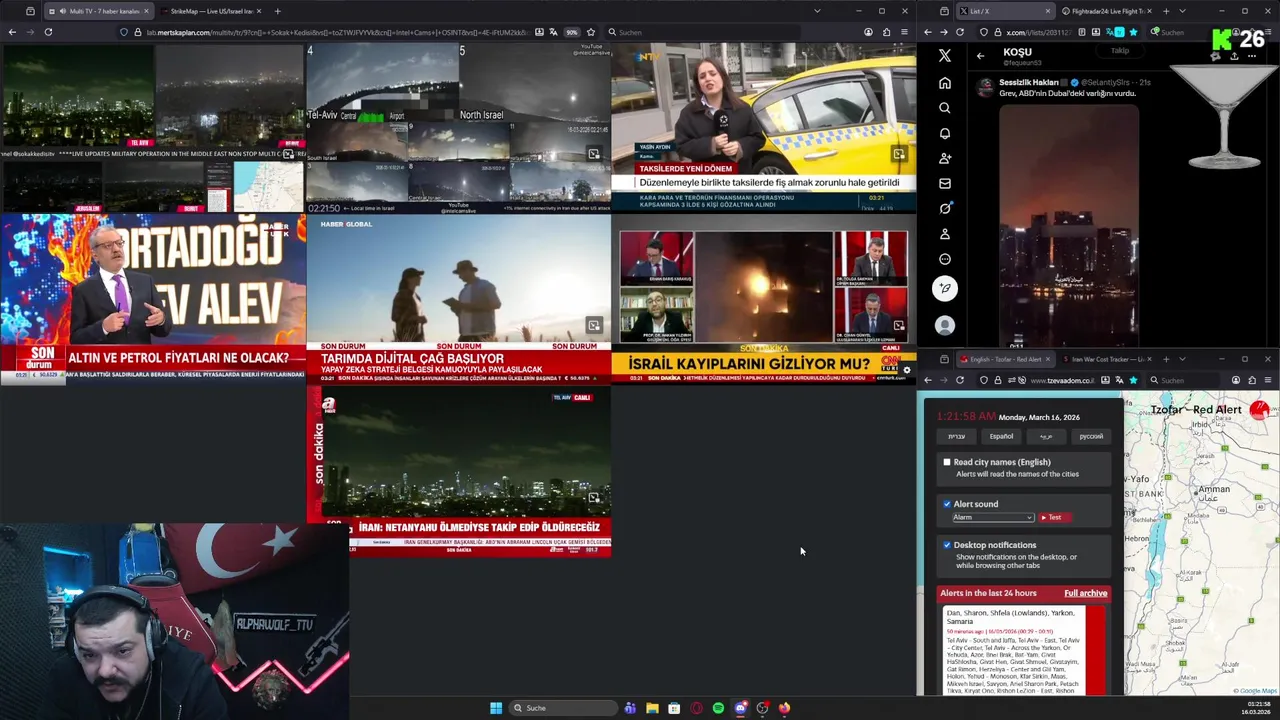
Task: Play the Dubai tweet video thumbnail
Action: [x=1069, y=224]
